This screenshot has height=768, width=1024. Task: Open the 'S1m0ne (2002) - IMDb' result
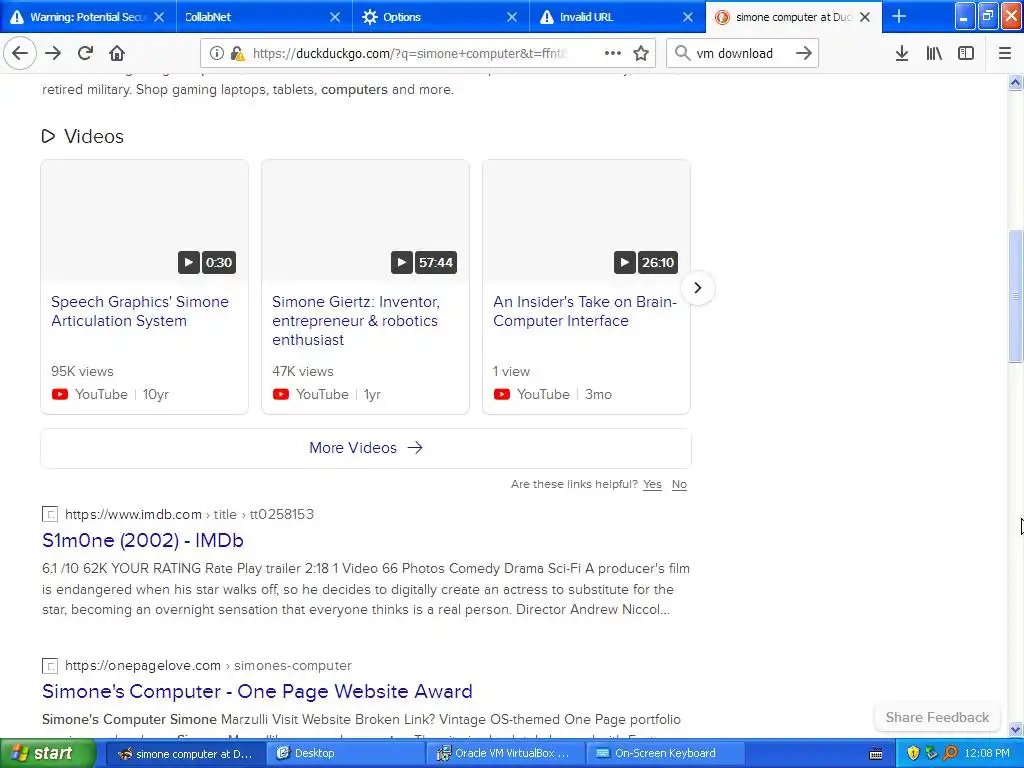click(142, 541)
